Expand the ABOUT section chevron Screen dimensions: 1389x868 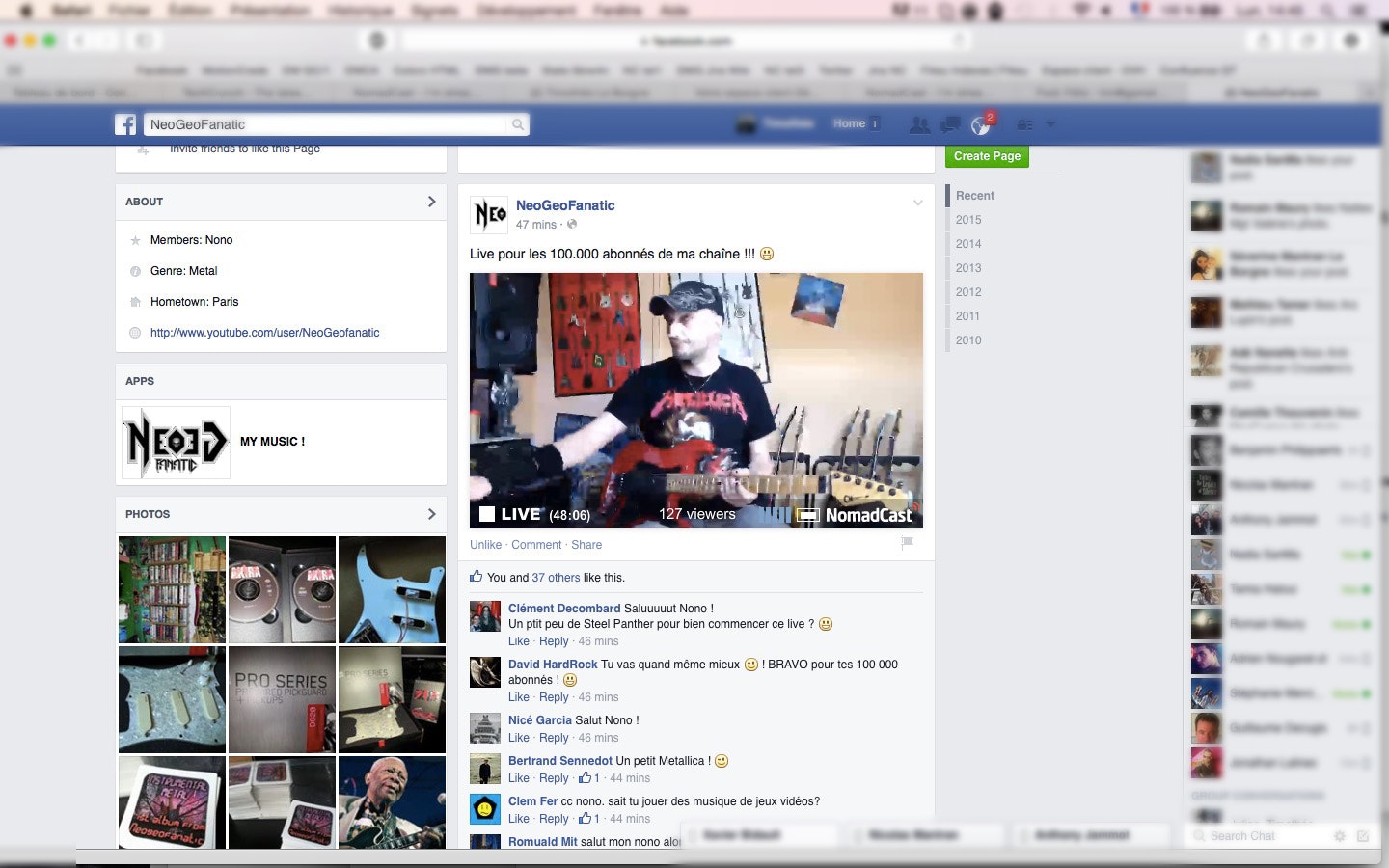click(431, 202)
